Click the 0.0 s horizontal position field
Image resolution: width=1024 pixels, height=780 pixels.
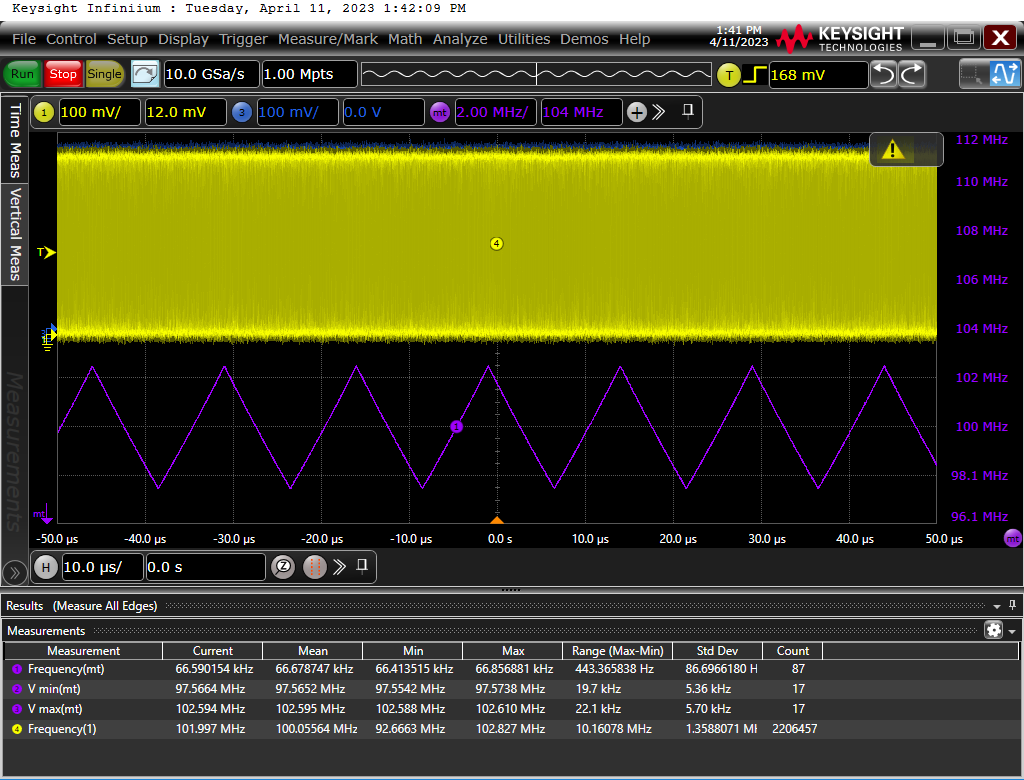coord(205,567)
